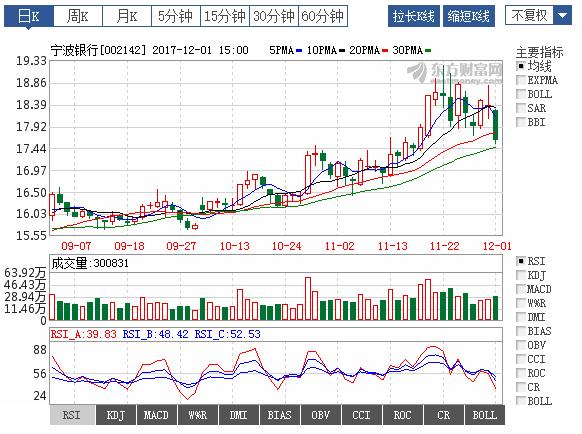The height and width of the screenshot is (434, 582).
Task: Open the 月K monthly chart tab
Action: pyautogui.click(x=127, y=16)
